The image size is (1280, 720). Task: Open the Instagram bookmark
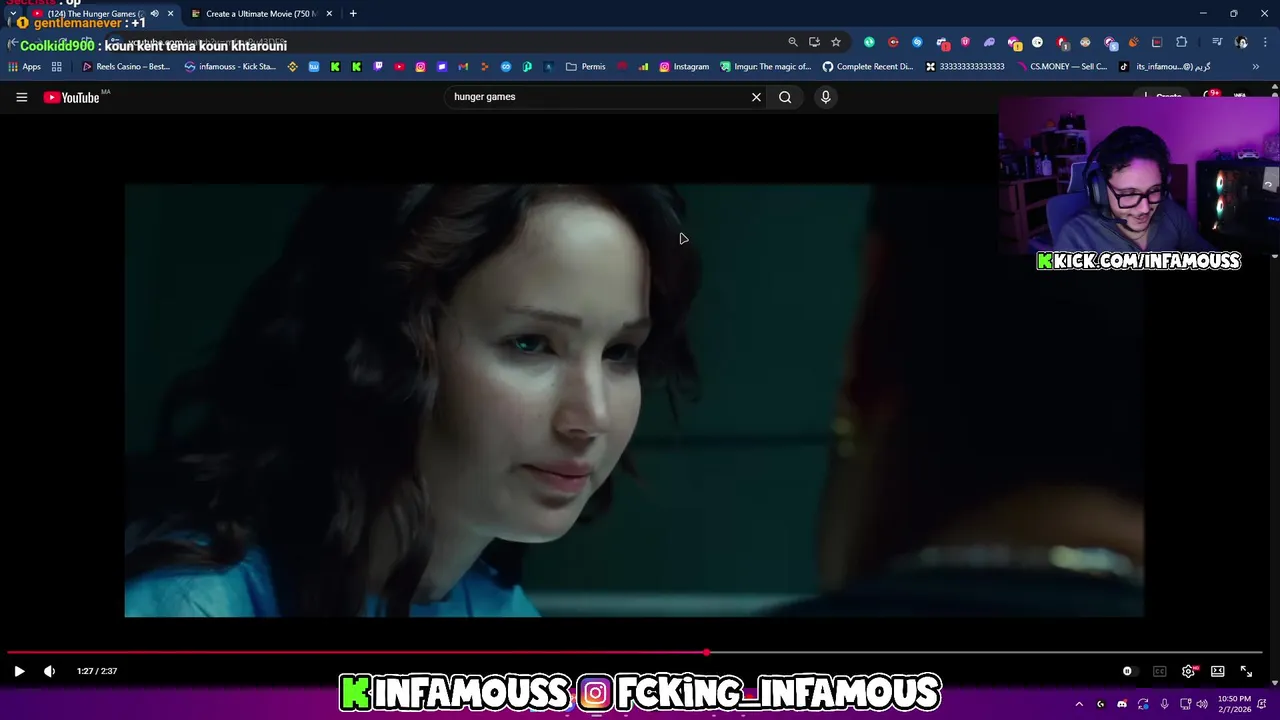(x=684, y=67)
